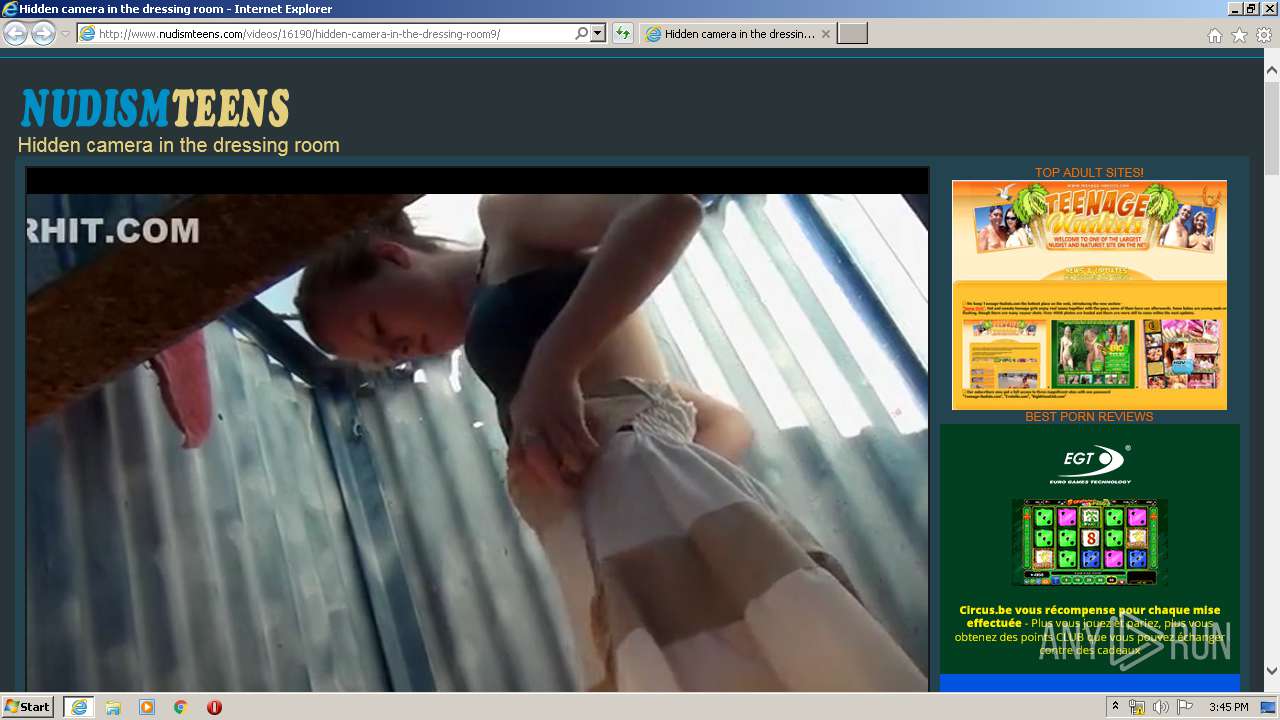Click the volume speaker tray icon
The width and height of the screenshot is (1280, 720).
coord(1160,707)
